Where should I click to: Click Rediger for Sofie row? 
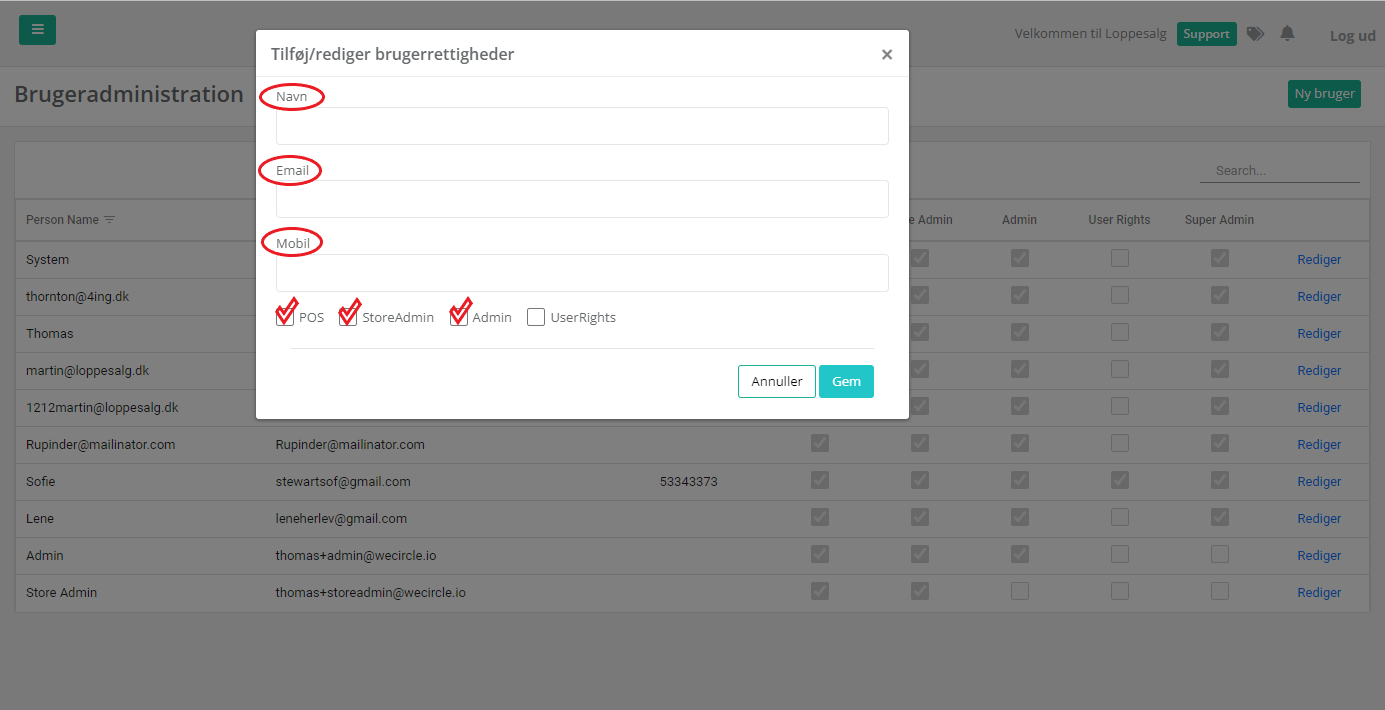pos(1319,481)
